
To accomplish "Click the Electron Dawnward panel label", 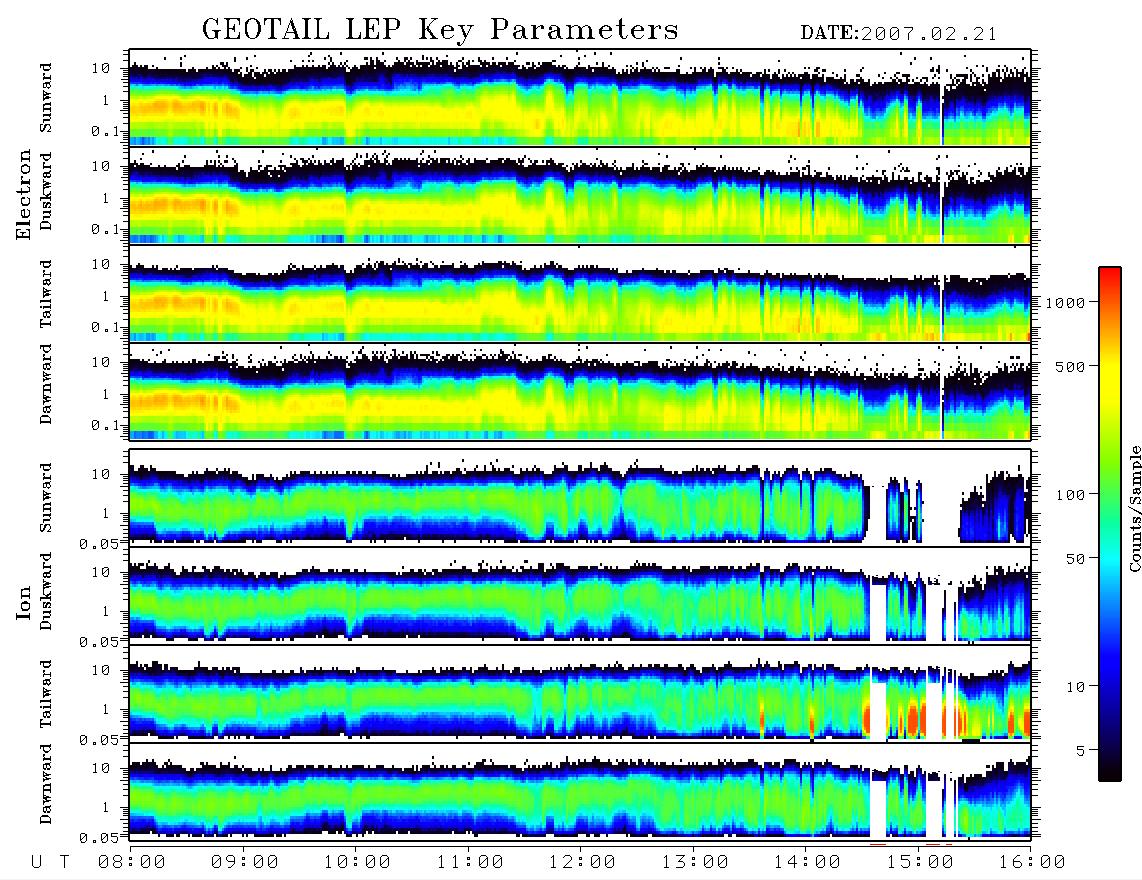I will click(x=46, y=384).
